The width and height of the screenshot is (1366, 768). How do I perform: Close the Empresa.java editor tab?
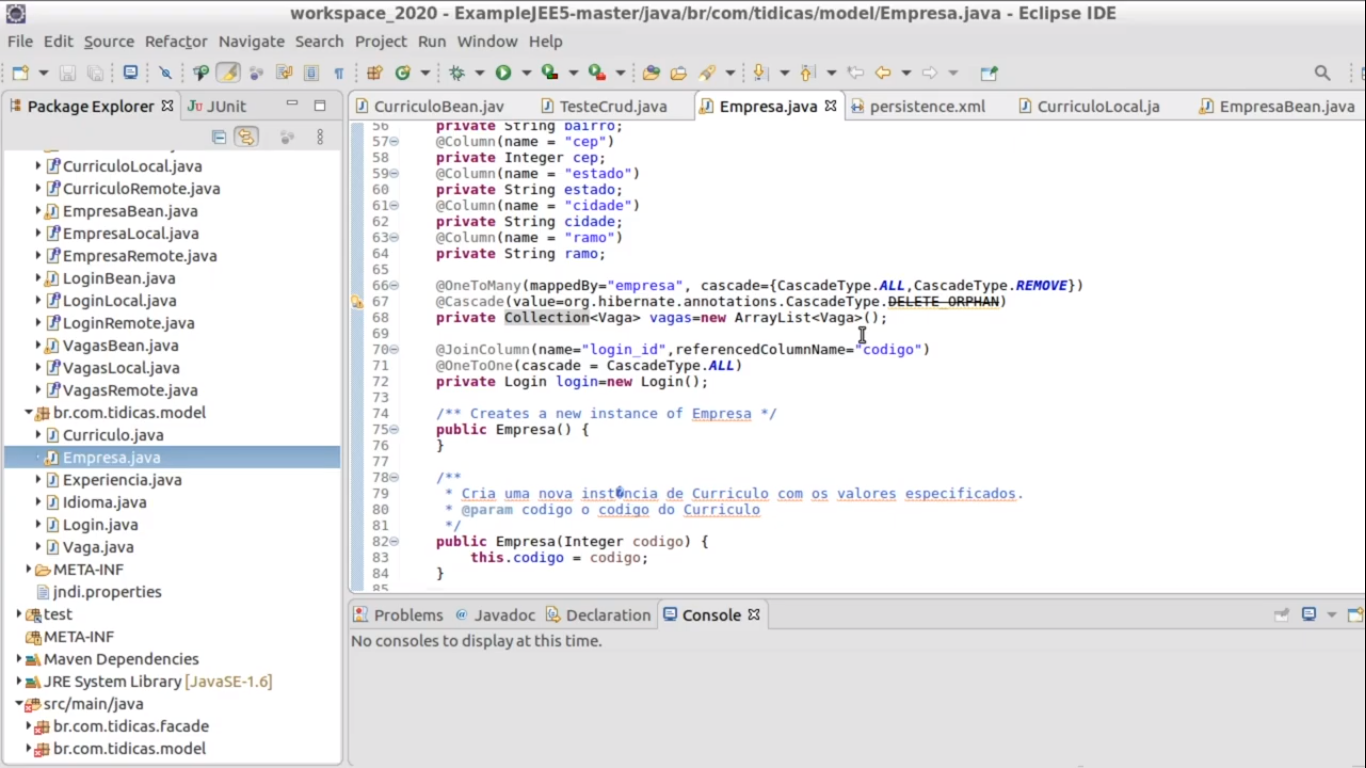(x=830, y=105)
